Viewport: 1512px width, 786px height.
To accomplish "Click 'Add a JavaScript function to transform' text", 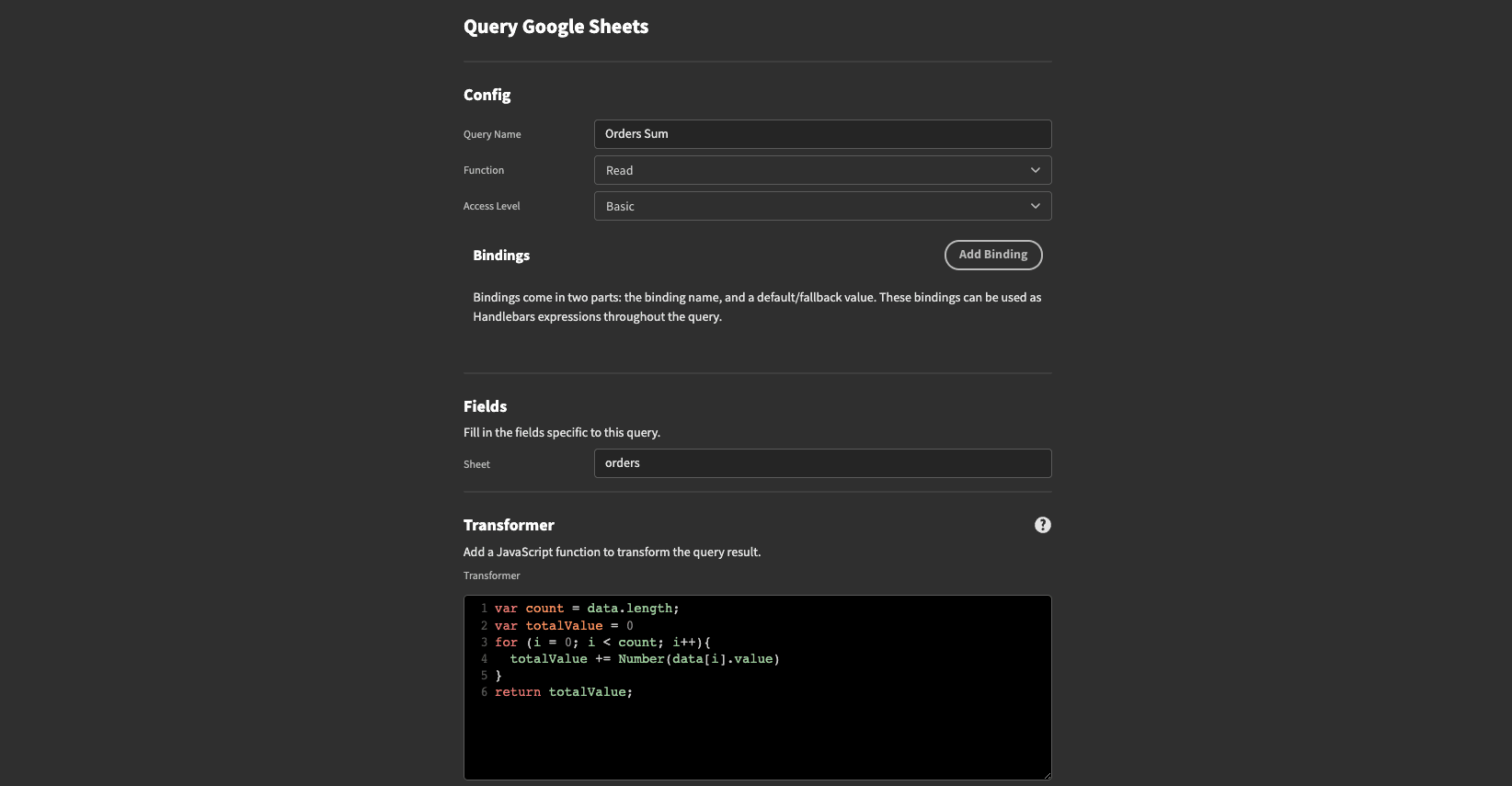I will click(612, 552).
